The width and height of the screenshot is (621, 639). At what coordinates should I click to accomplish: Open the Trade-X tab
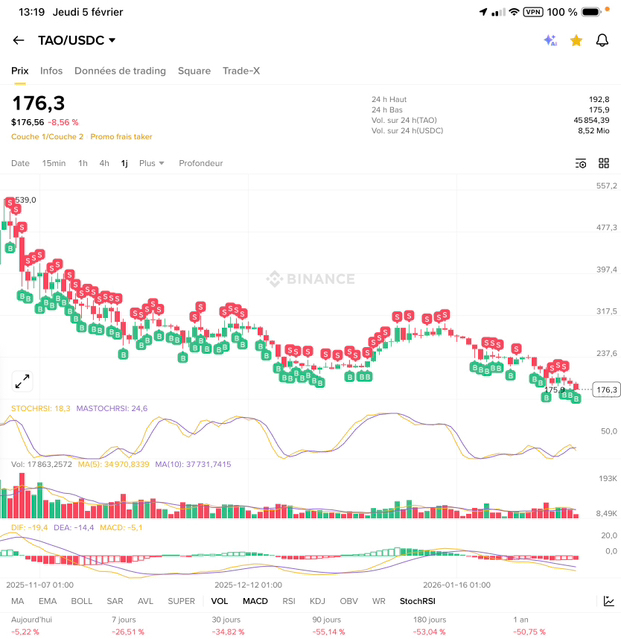click(241, 71)
